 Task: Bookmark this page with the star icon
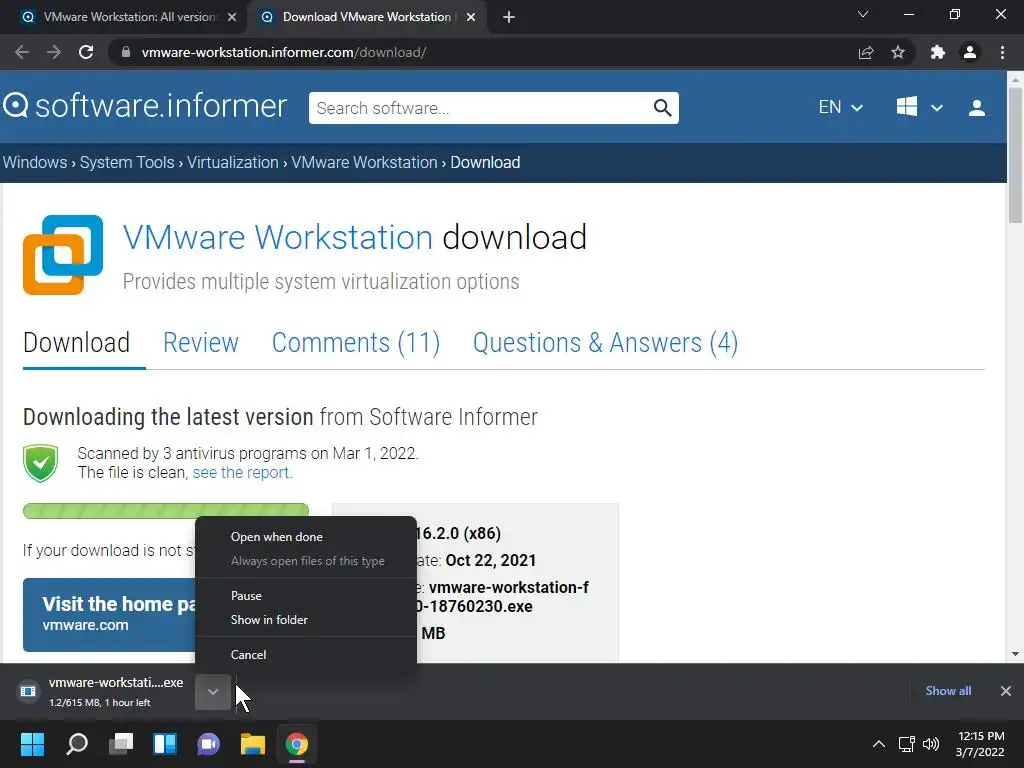898,52
